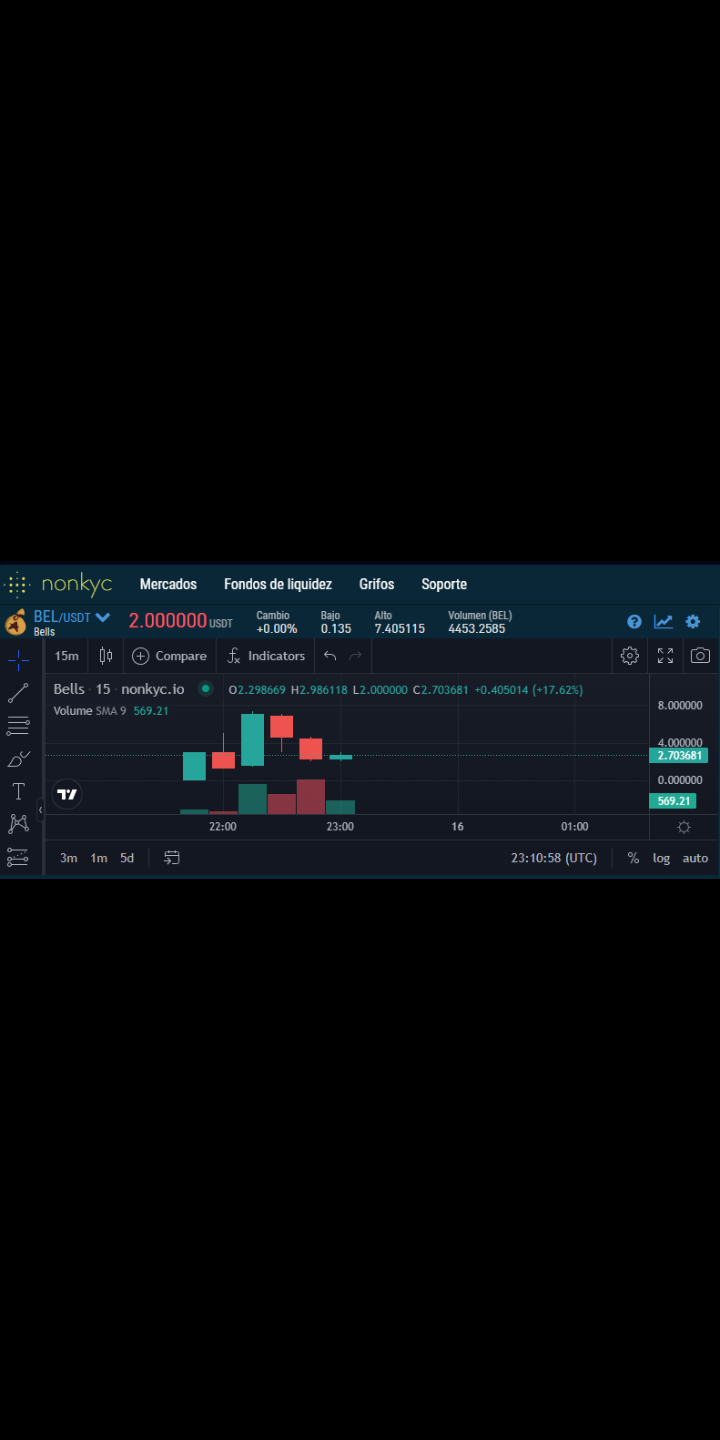The height and width of the screenshot is (1440, 720).
Task: Open the go to date calendar icon
Action: 172,858
